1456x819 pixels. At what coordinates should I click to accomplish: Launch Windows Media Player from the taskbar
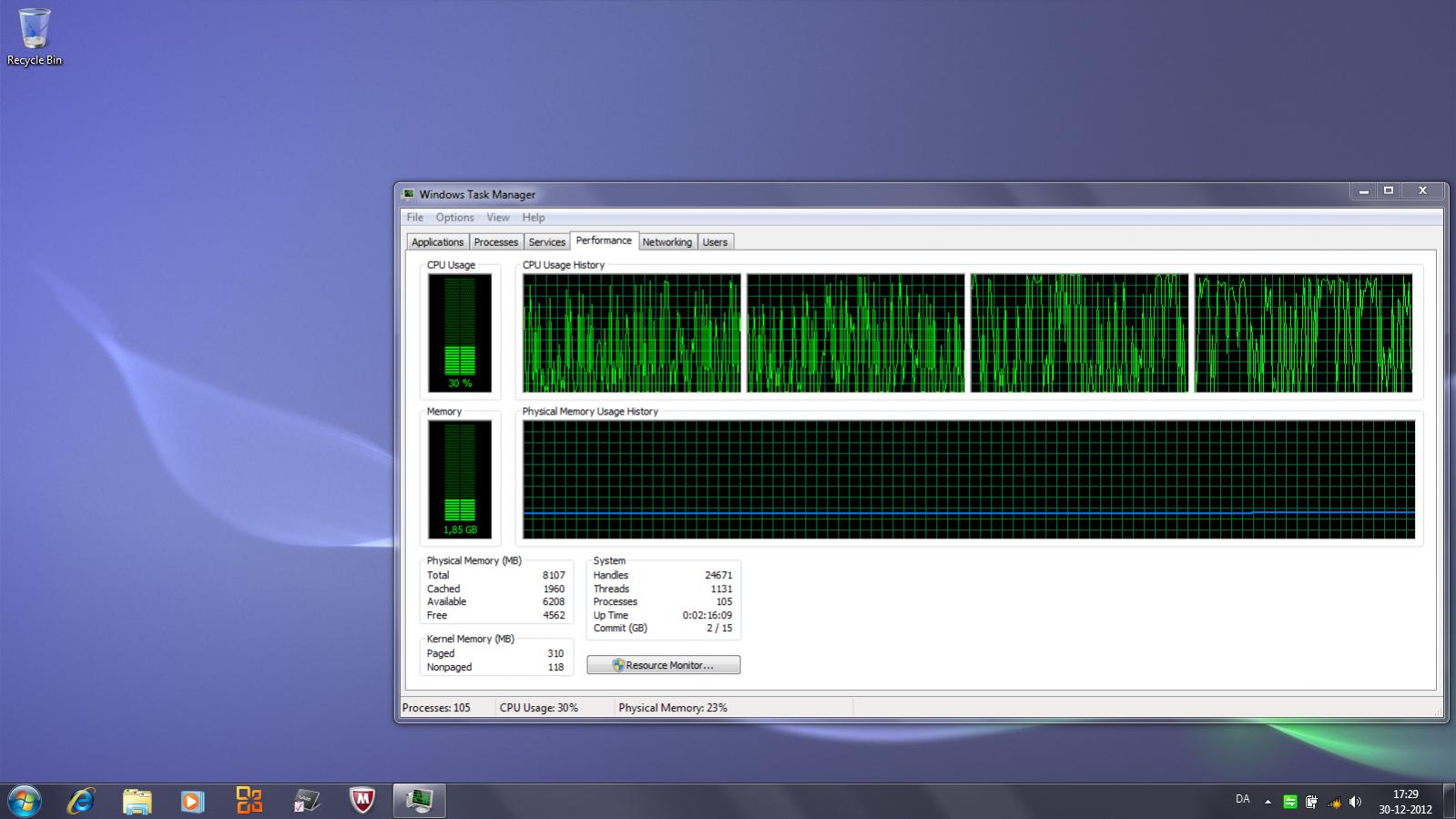pos(192,801)
